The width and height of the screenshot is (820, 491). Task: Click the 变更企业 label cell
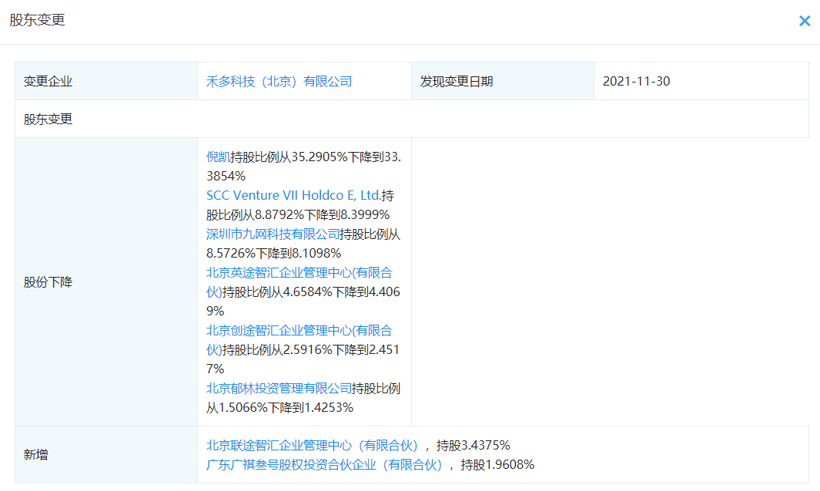pos(106,81)
